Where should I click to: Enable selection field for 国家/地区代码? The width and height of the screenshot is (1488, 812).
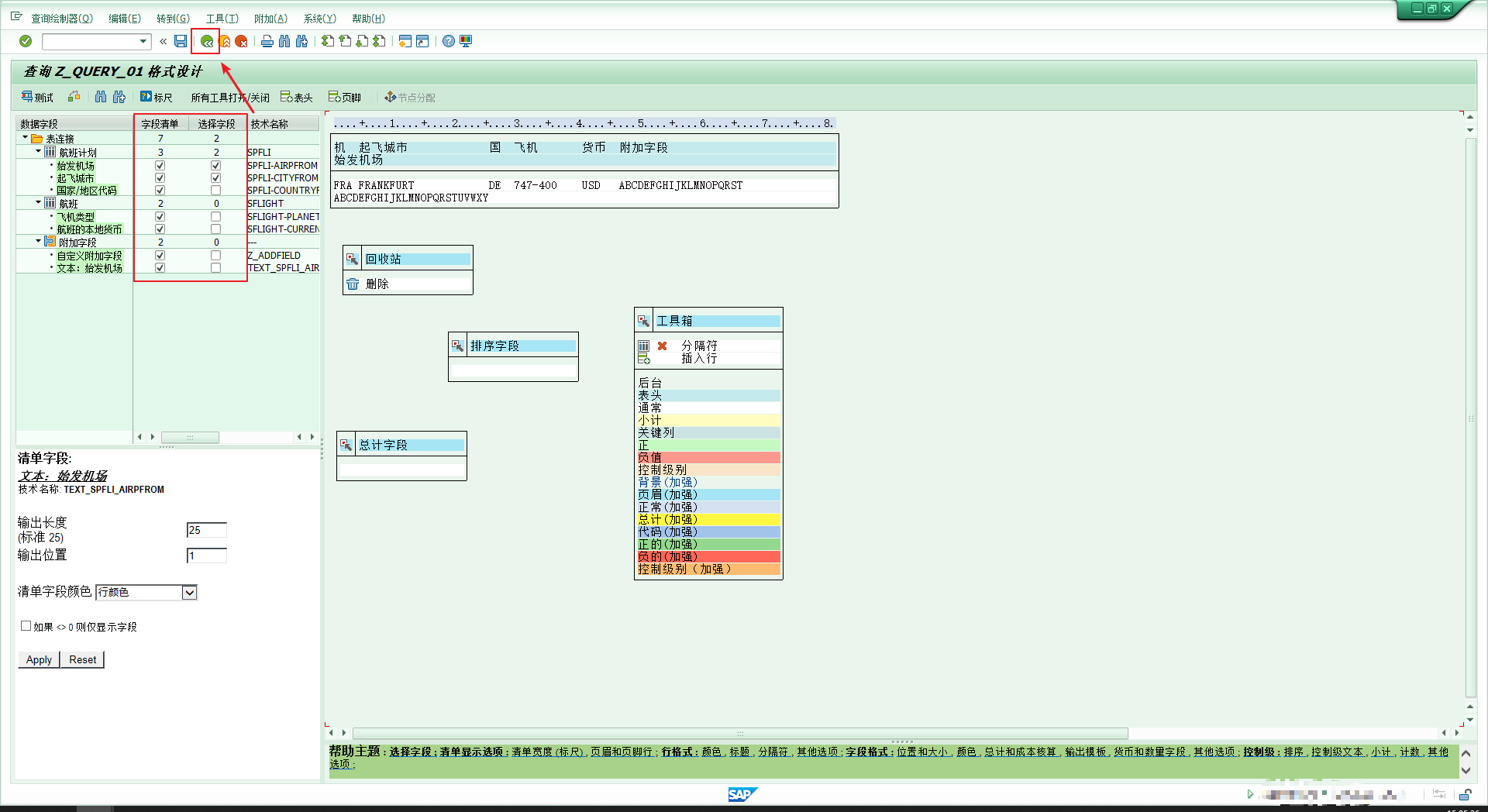[216, 191]
